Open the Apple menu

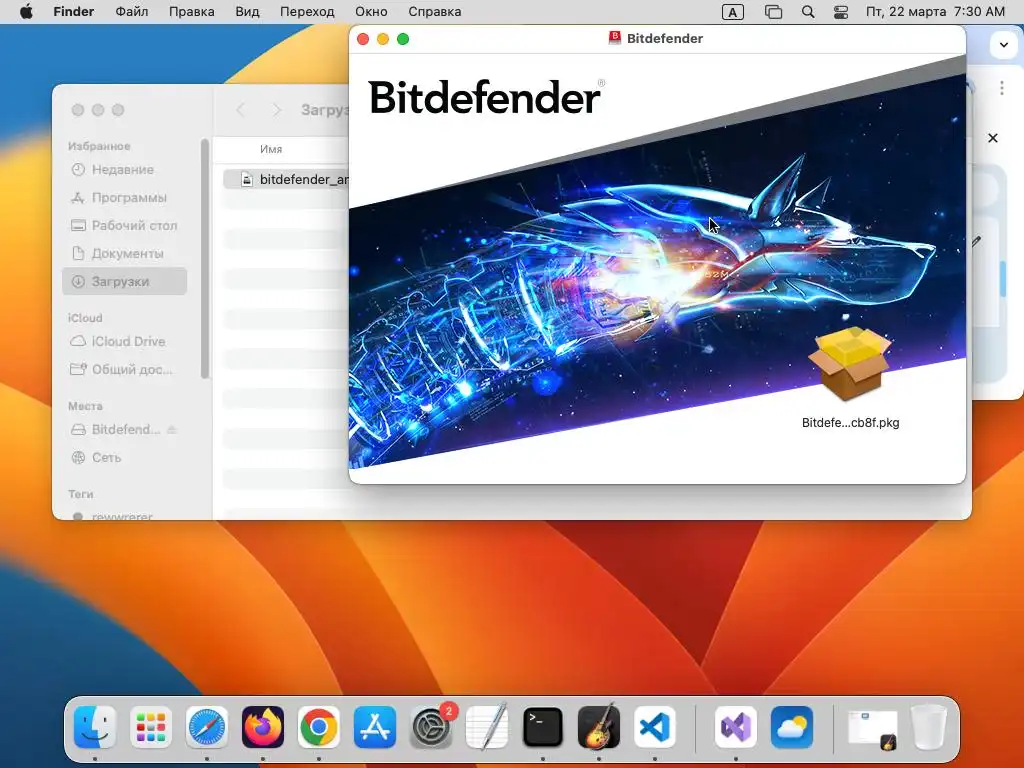26,12
